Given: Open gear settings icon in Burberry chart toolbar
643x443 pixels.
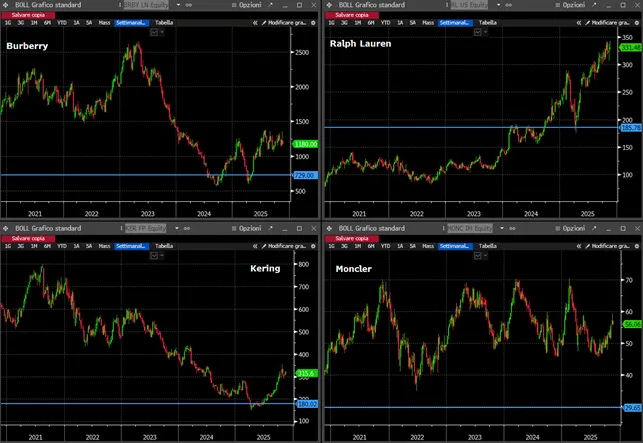Looking at the screenshot, I should coord(313,23).
